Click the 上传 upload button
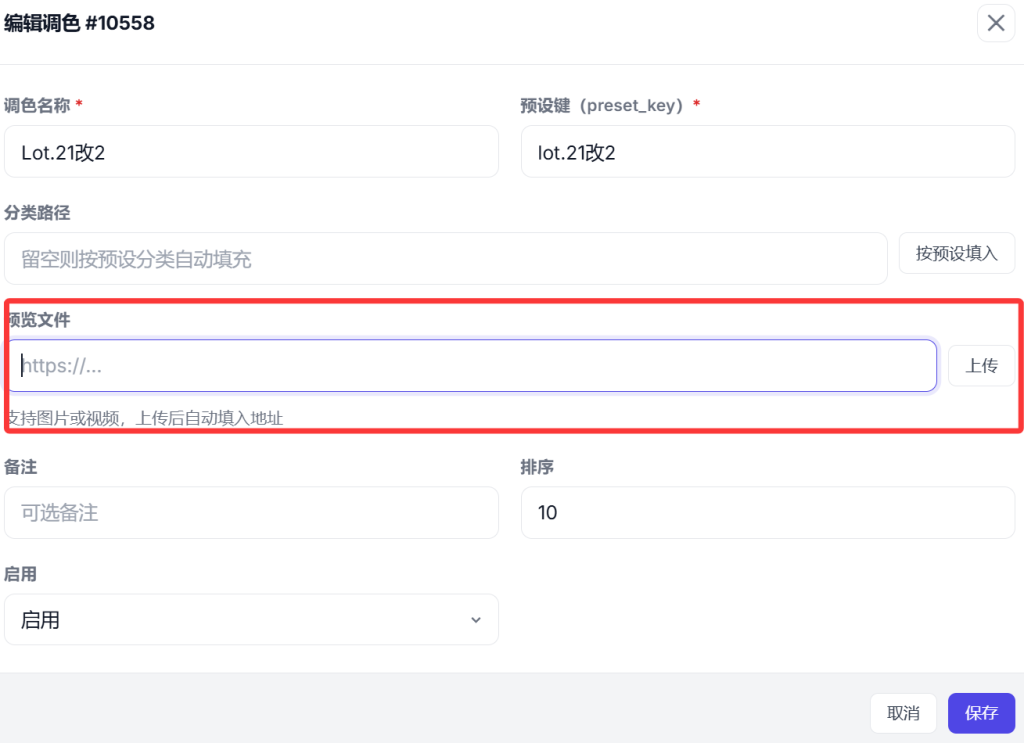1024x743 pixels. click(x=981, y=366)
